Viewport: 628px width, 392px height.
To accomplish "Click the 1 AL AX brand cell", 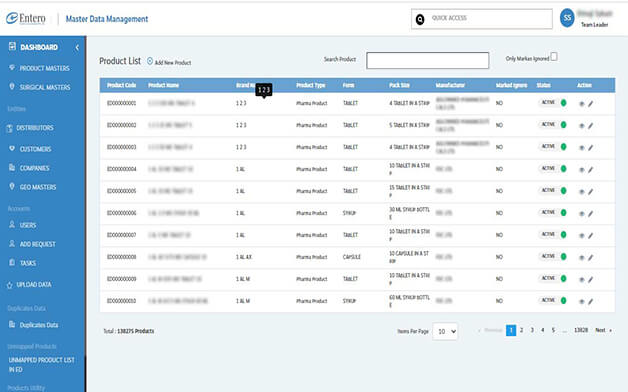I will 244,257.
